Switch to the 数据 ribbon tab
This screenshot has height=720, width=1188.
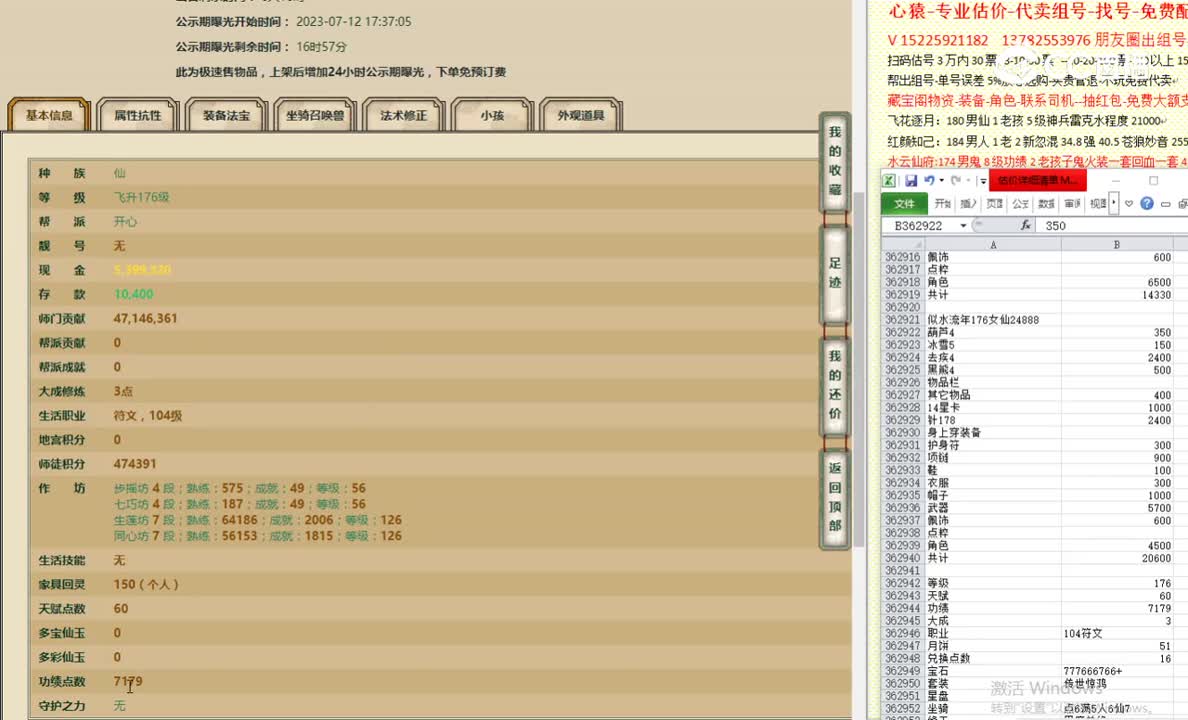click(x=1046, y=203)
